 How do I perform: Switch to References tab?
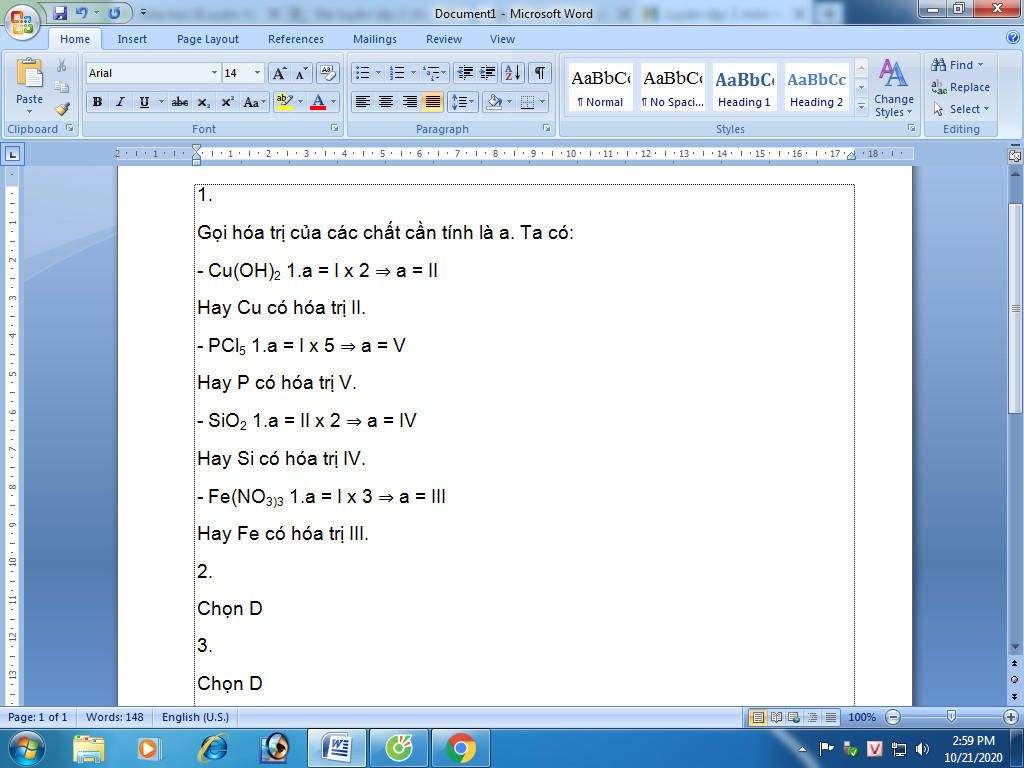(x=296, y=39)
